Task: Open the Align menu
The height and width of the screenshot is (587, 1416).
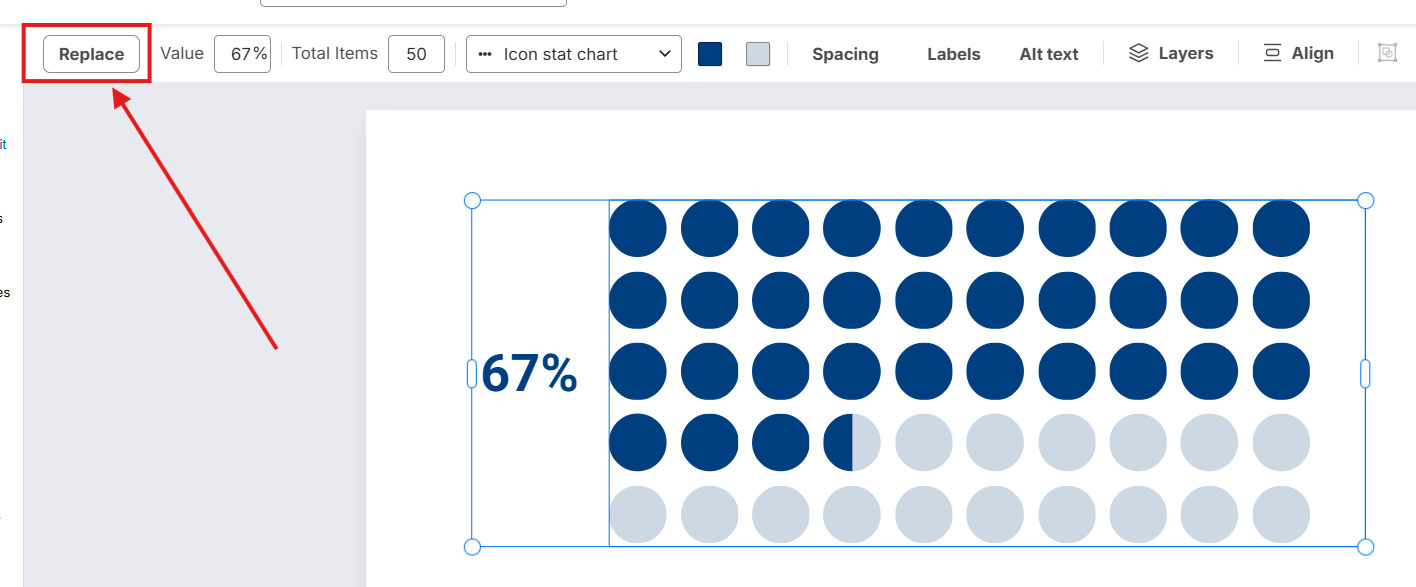Action: 1298,54
